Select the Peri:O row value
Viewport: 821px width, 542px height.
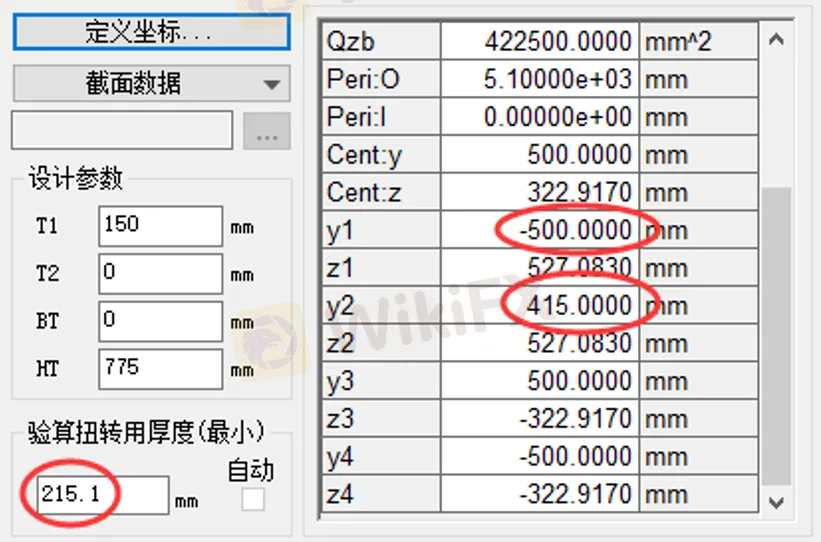[539, 79]
